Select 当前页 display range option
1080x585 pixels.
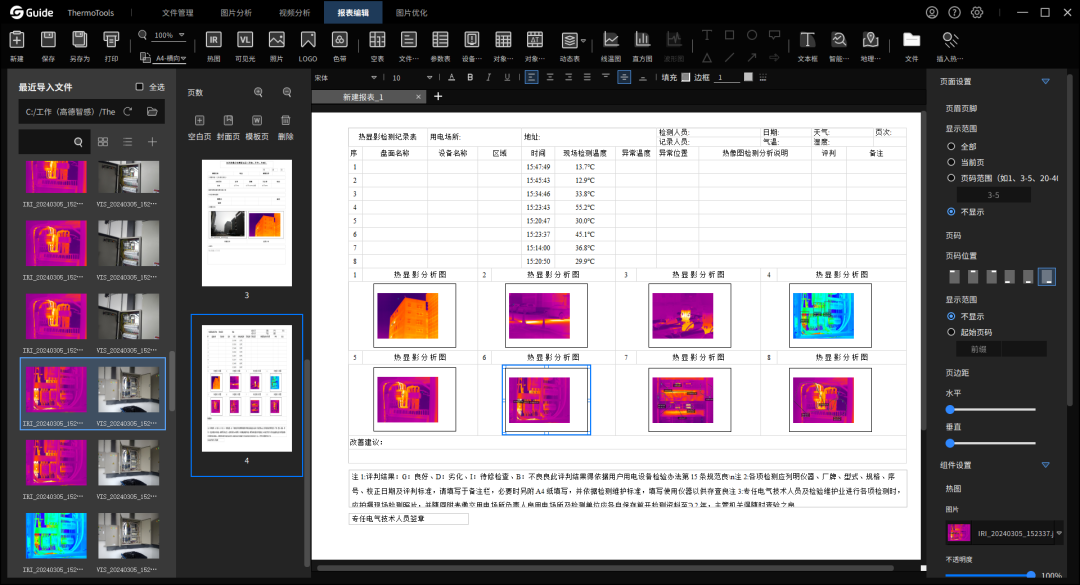(x=951, y=162)
